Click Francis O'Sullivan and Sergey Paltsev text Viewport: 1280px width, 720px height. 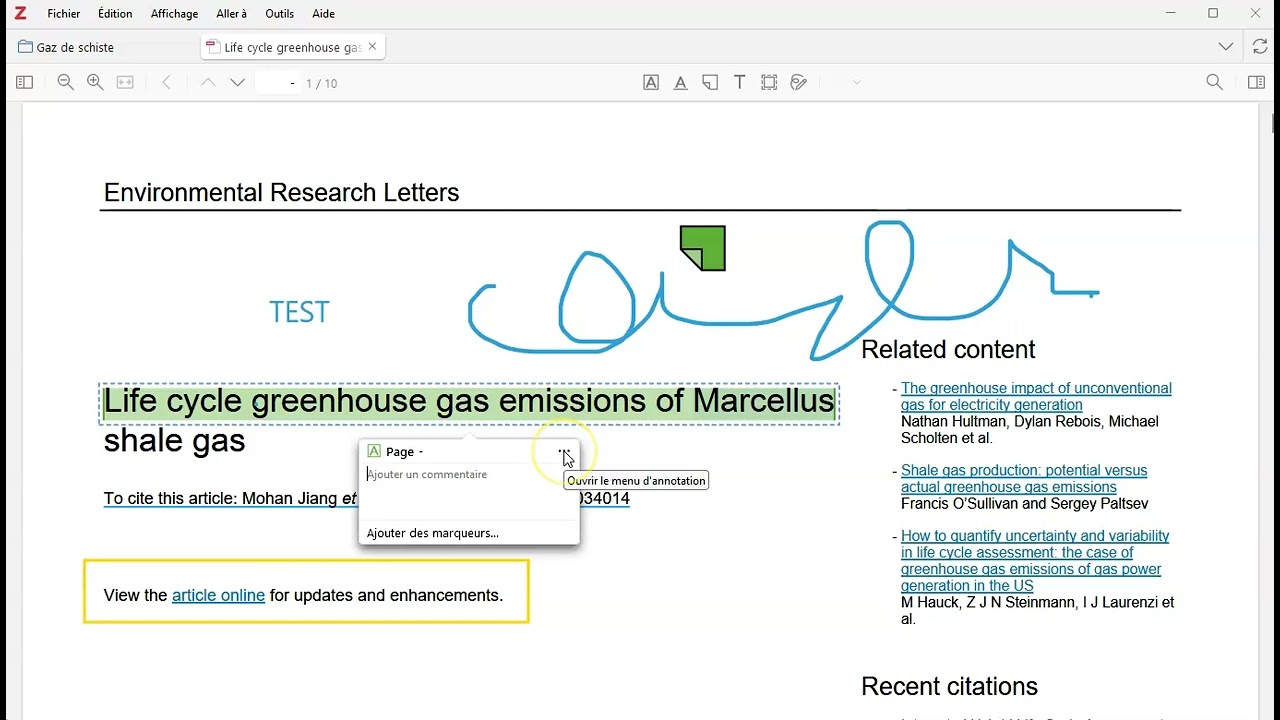[1024, 504]
